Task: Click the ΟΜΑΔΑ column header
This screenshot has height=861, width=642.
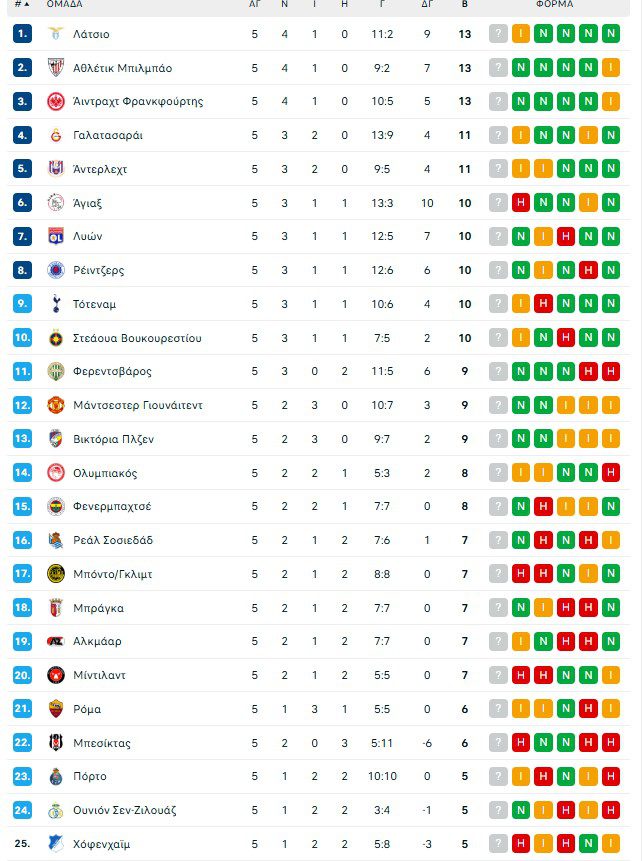Action: tap(64, 4)
